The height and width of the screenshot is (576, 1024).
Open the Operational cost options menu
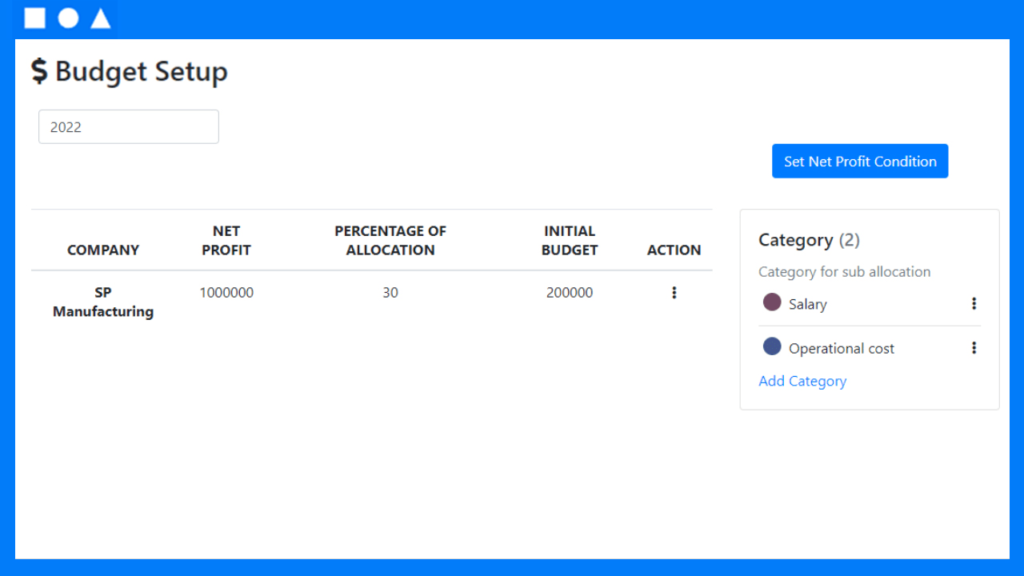[x=974, y=348]
